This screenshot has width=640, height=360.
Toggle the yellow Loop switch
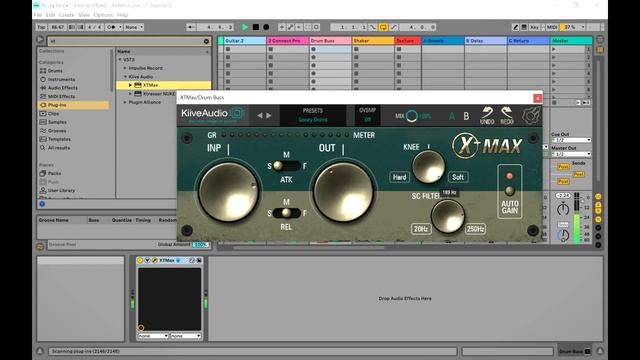coord(383,27)
